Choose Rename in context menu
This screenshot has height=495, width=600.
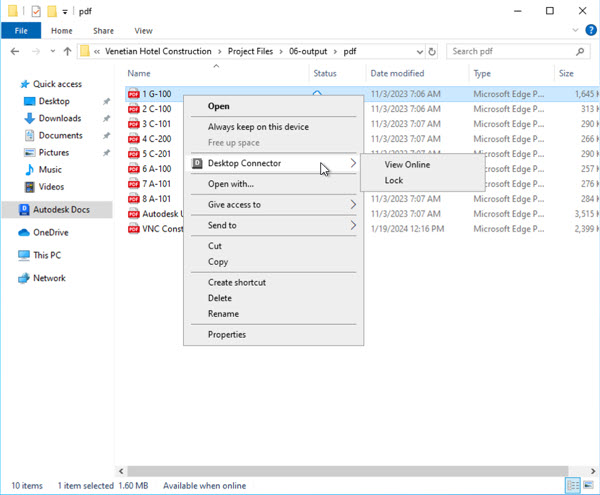click(223, 314)
